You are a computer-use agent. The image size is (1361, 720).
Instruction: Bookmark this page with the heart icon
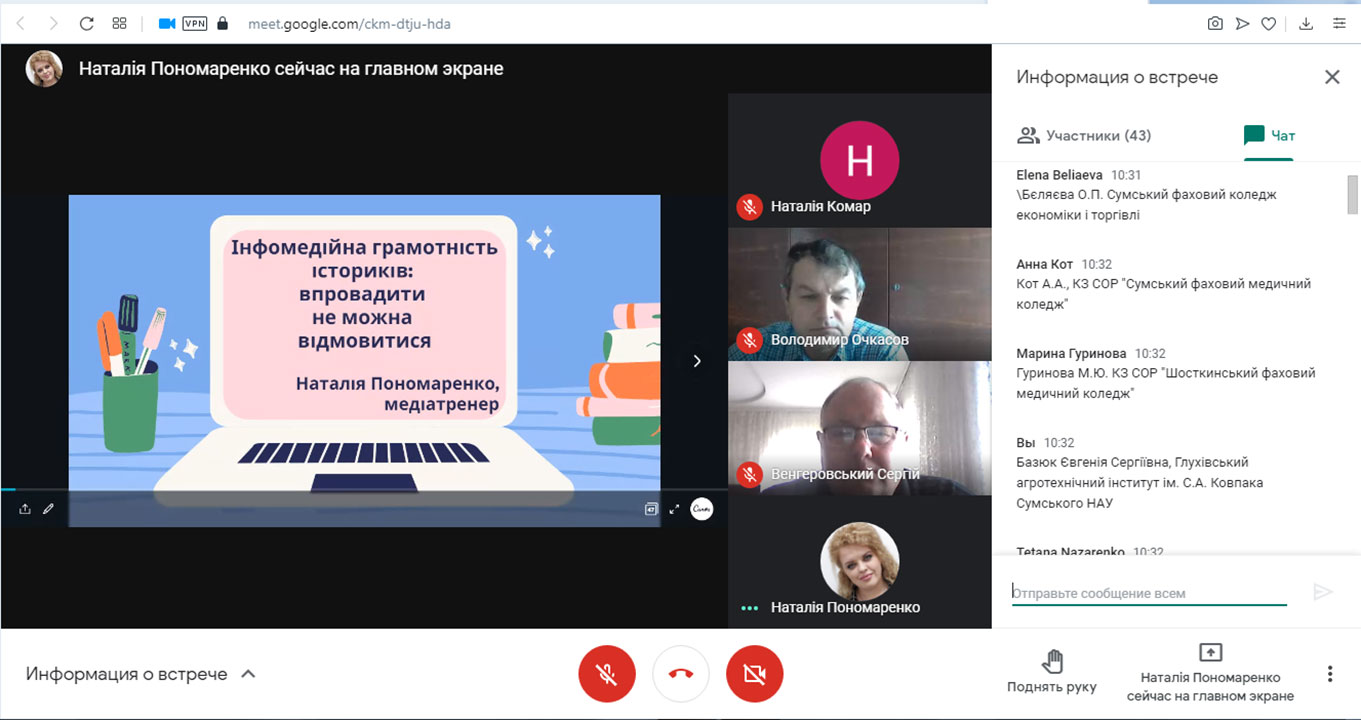[1269, 24]
